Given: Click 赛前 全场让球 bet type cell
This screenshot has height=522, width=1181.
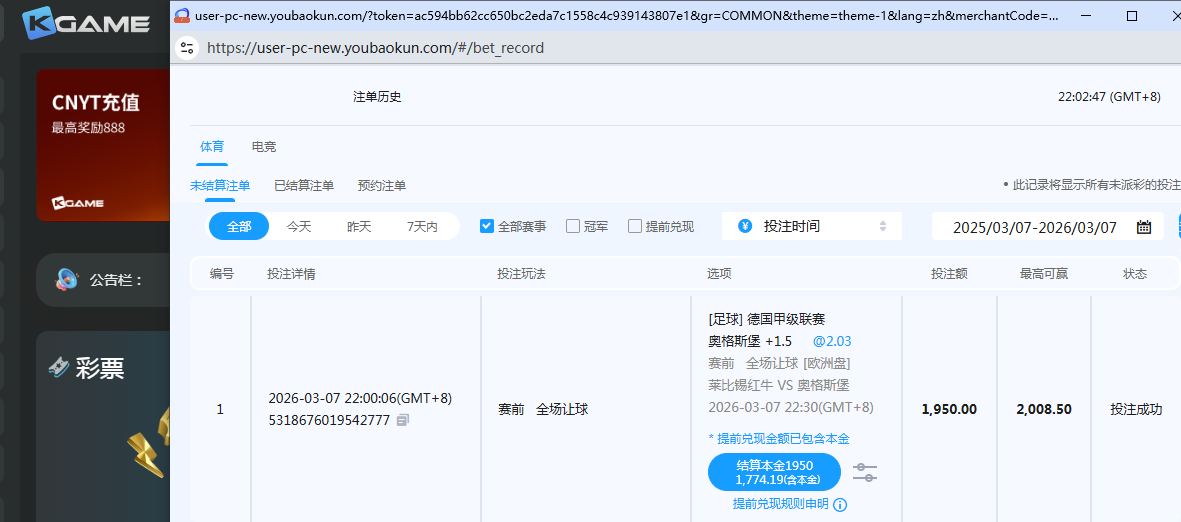Looking at the screenshot, I should click(x=543, y=410).
